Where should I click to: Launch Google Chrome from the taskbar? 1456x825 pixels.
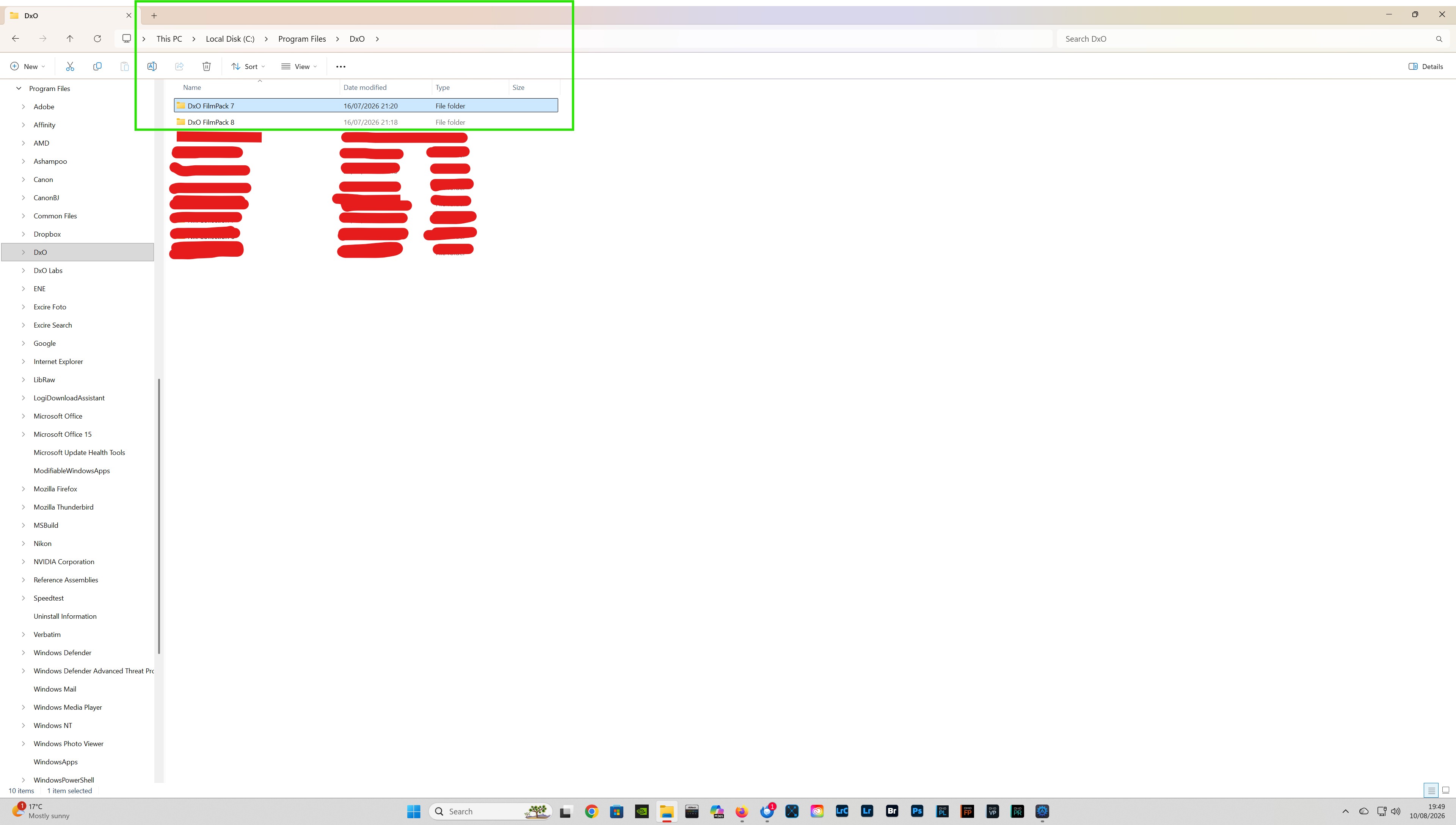click(x=591, y=811)
